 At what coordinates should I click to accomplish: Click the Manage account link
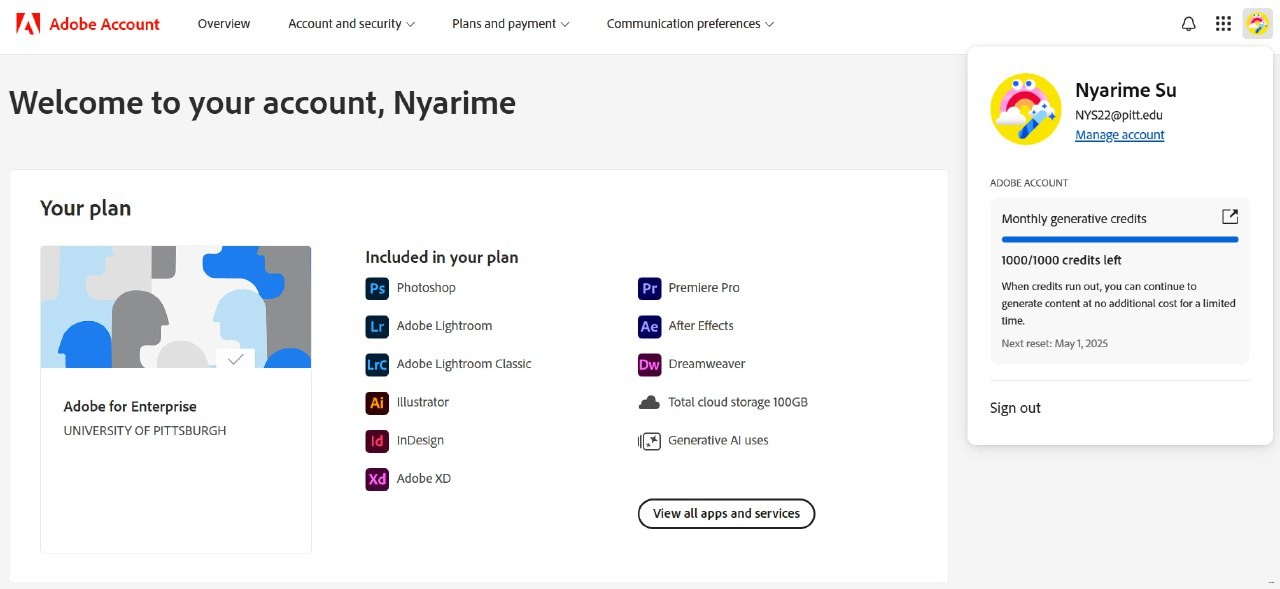click(x=1119, y=135)
